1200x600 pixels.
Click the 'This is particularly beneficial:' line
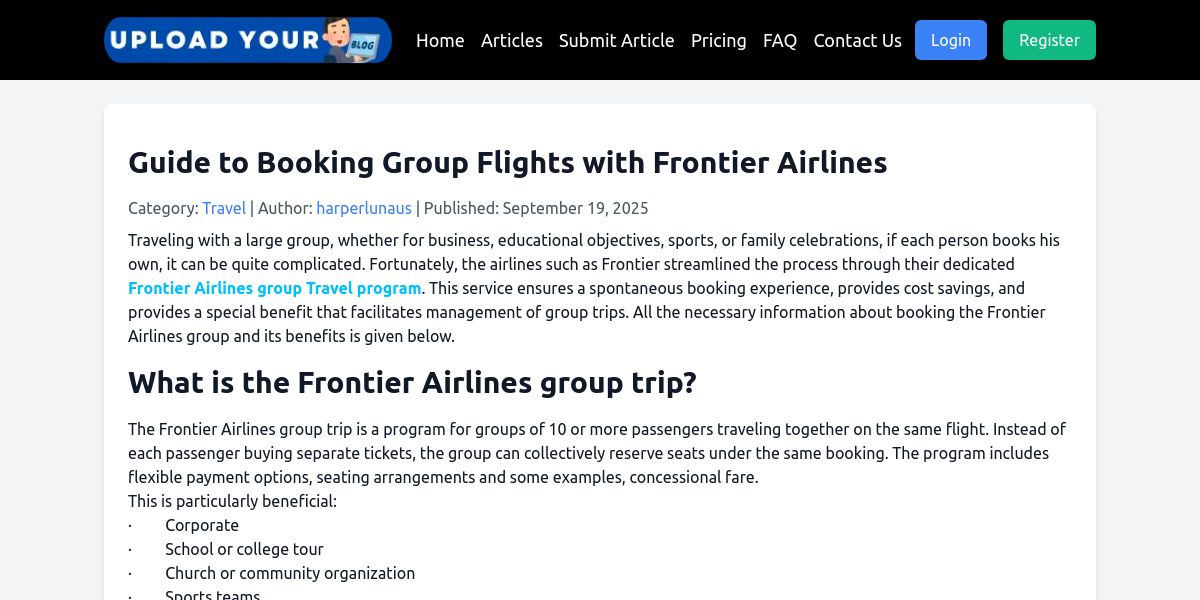click(232, 501)
